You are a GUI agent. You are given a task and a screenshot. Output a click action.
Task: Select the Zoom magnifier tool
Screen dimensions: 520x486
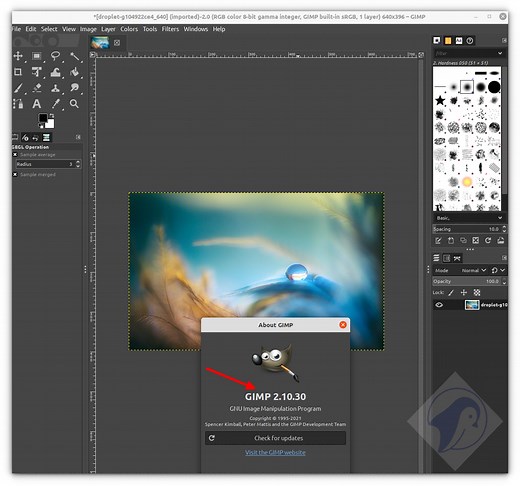click(74, 104)
